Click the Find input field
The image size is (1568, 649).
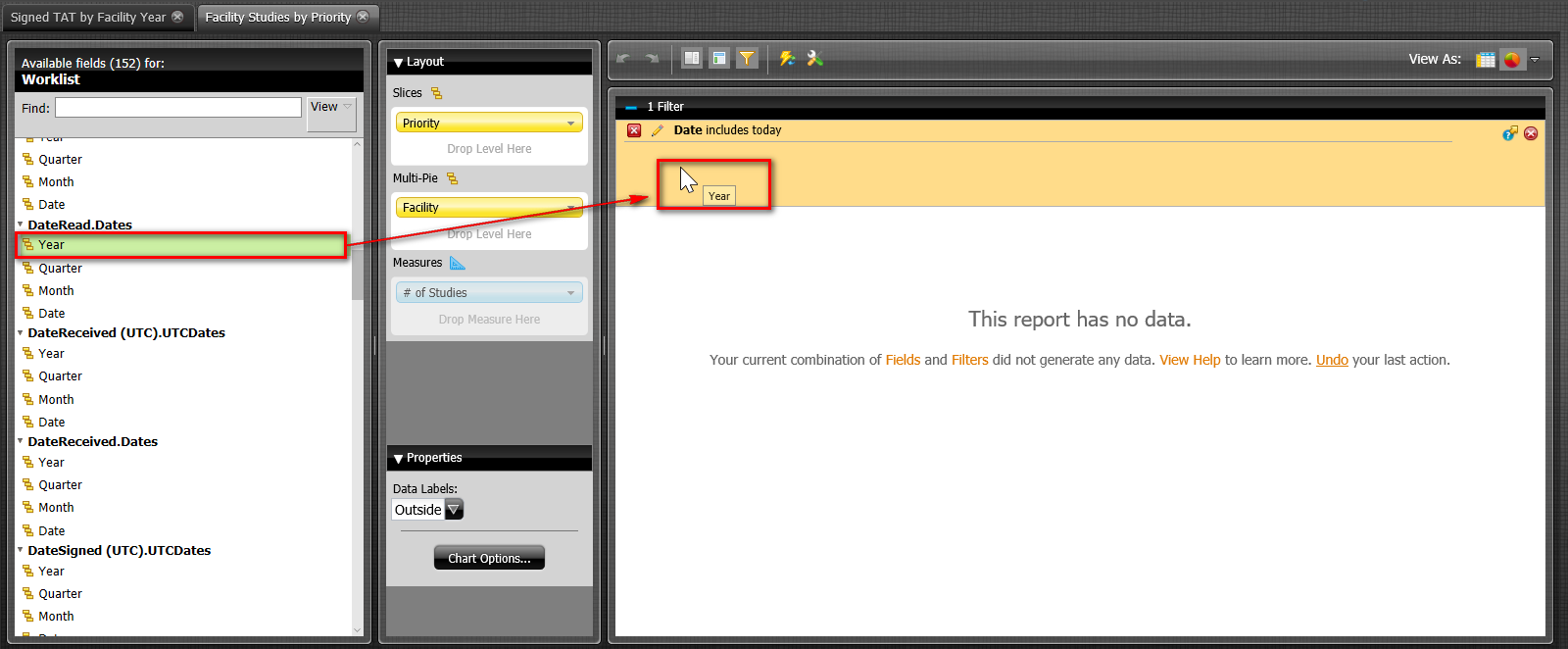pos(178,108)
